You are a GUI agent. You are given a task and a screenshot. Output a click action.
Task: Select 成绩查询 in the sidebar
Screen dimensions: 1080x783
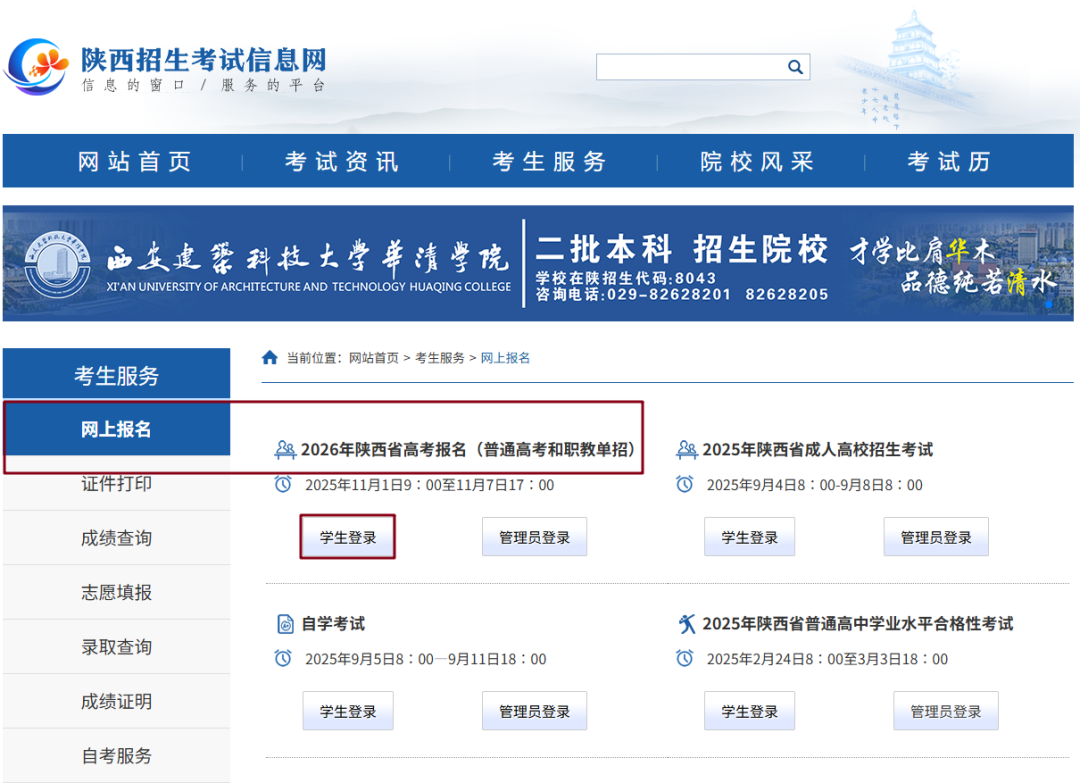coord(116,538)
